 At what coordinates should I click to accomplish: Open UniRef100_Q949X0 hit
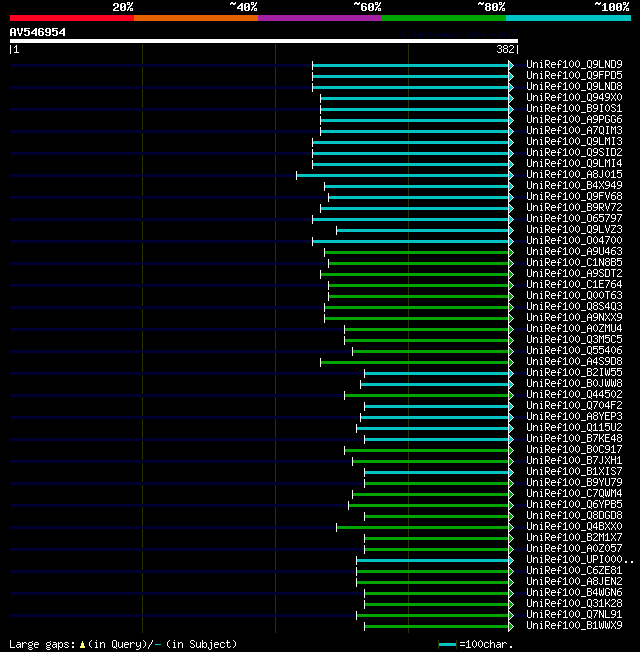coord(574,97)
